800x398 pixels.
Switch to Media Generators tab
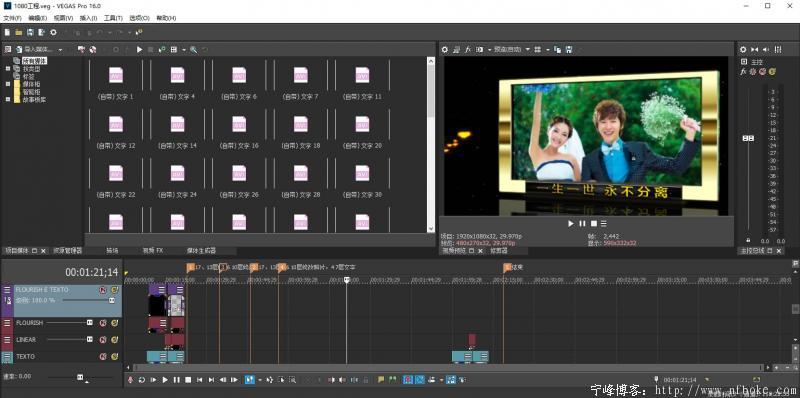201,251
